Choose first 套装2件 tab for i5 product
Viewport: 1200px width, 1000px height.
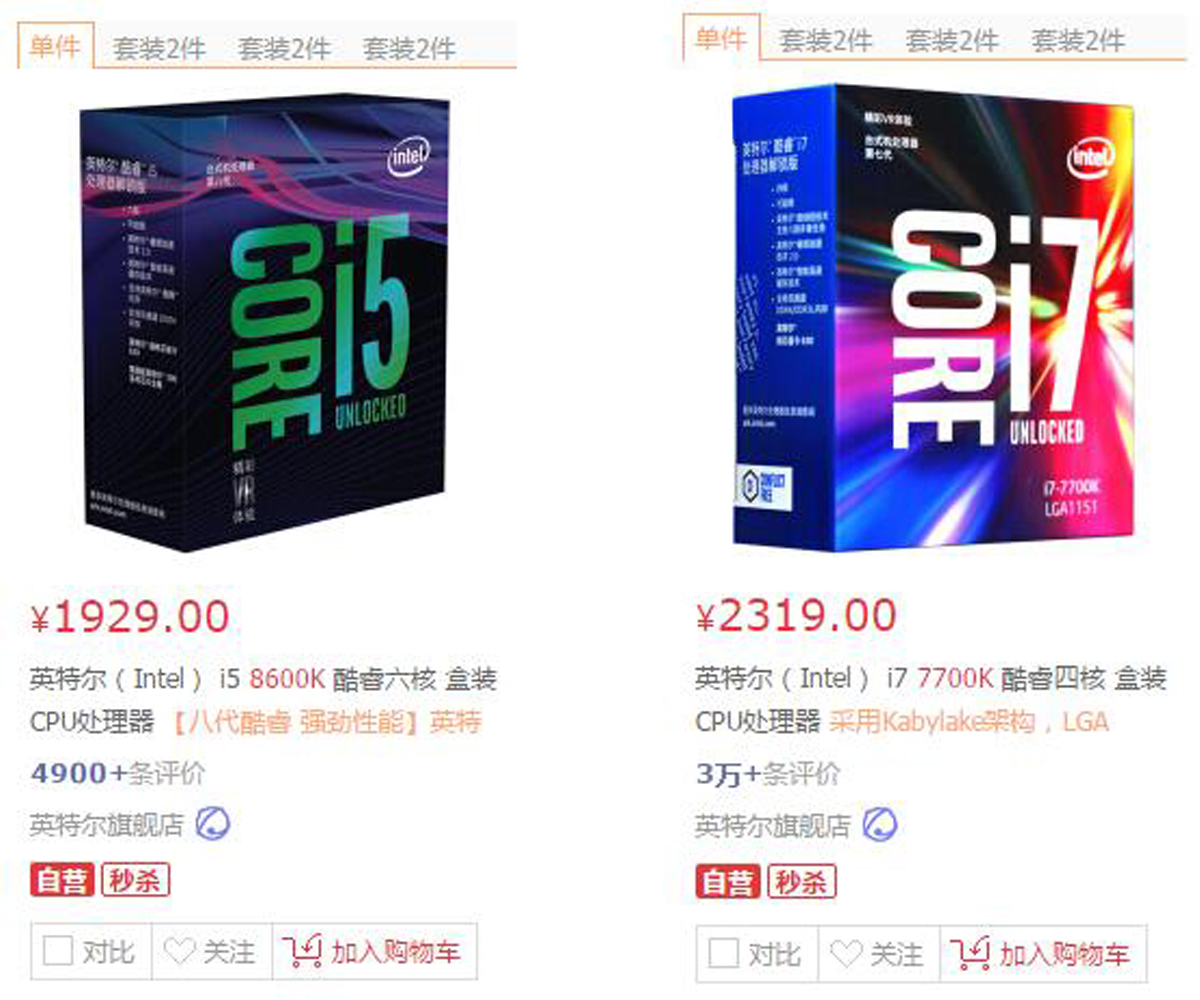(159, 48)
